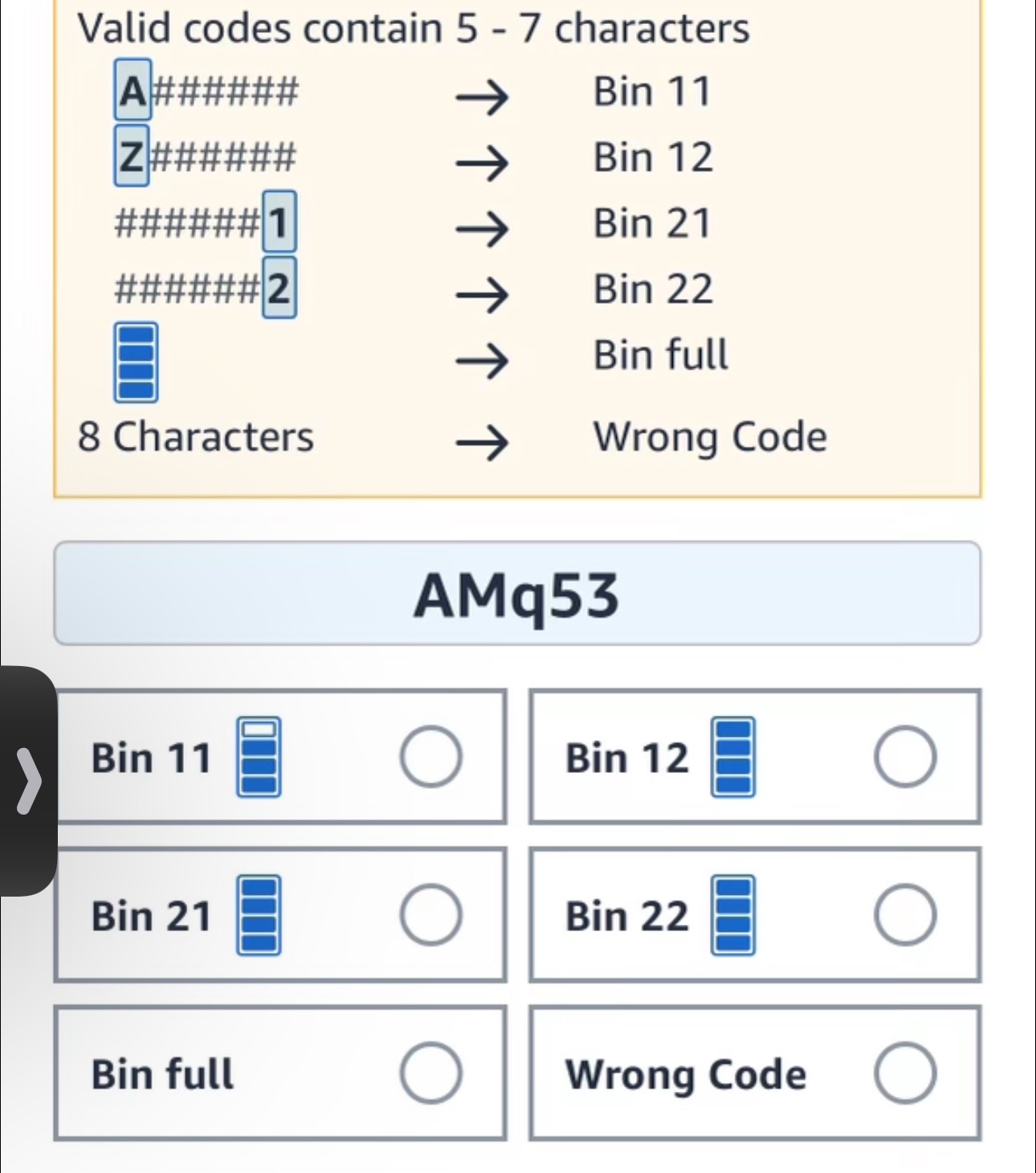
Task: Click the Wrong Code option label
Action: point(685,1075)
